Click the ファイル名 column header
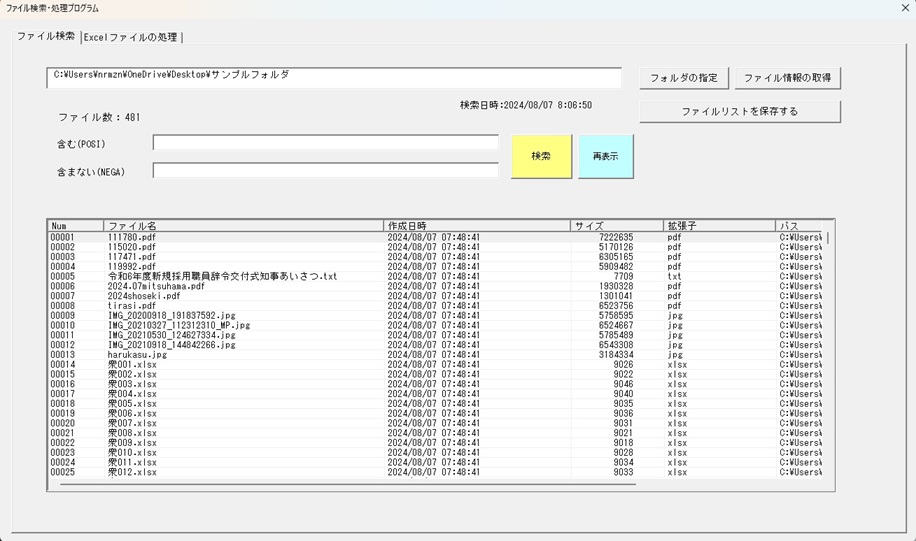 tap(243, 226)
